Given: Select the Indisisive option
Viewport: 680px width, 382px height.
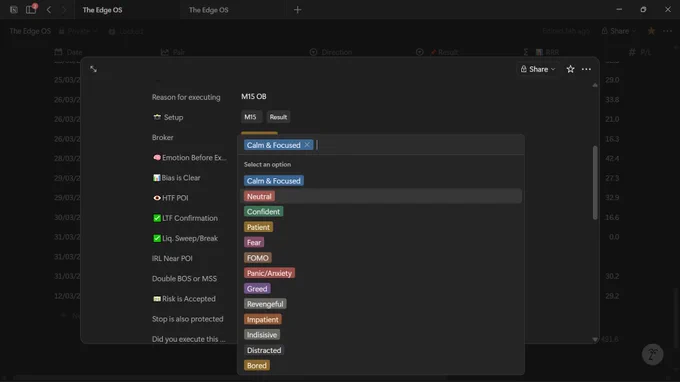Looking at the screenshot, I should pos(262,335).
